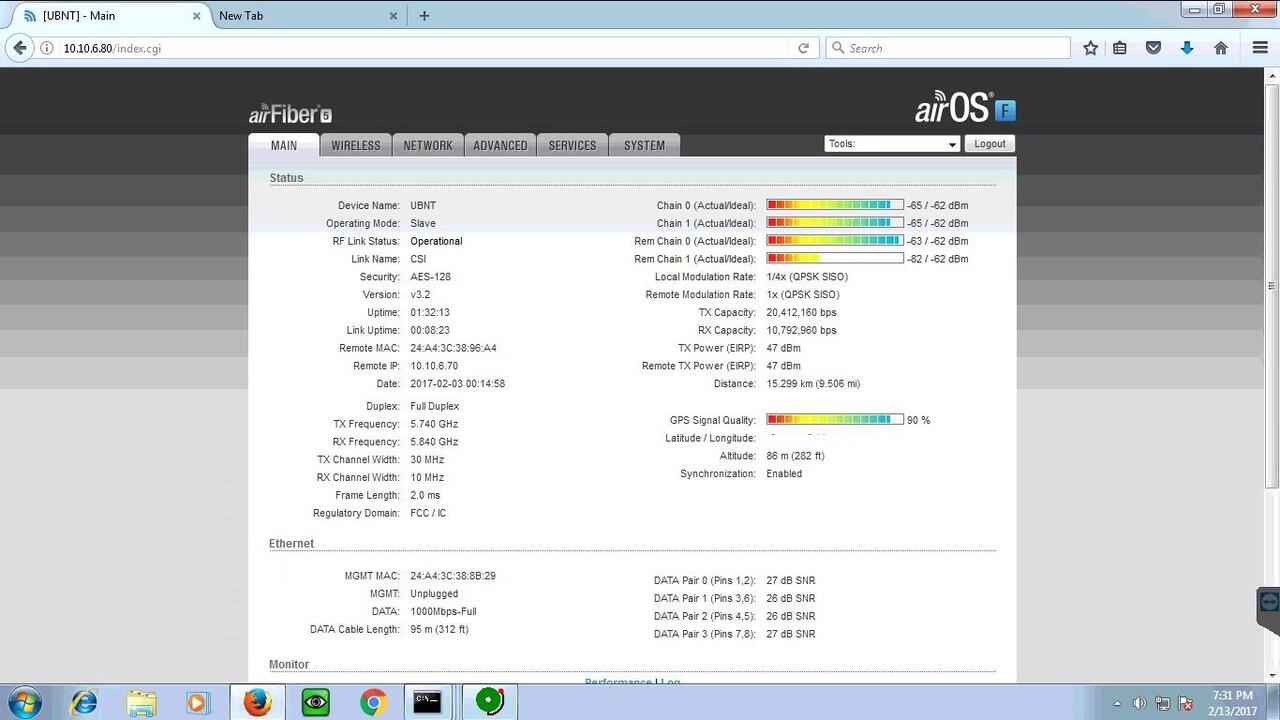The image size is (1280, 720).
Task: Click the airOS F logo
Action: click(965, 108)
